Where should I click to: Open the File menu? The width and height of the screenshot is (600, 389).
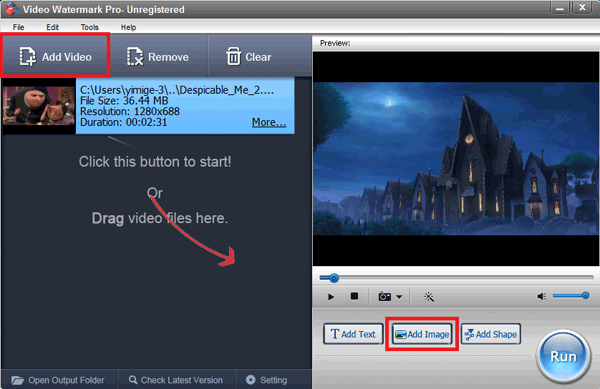pyautogui.click(x=18, y=27)
